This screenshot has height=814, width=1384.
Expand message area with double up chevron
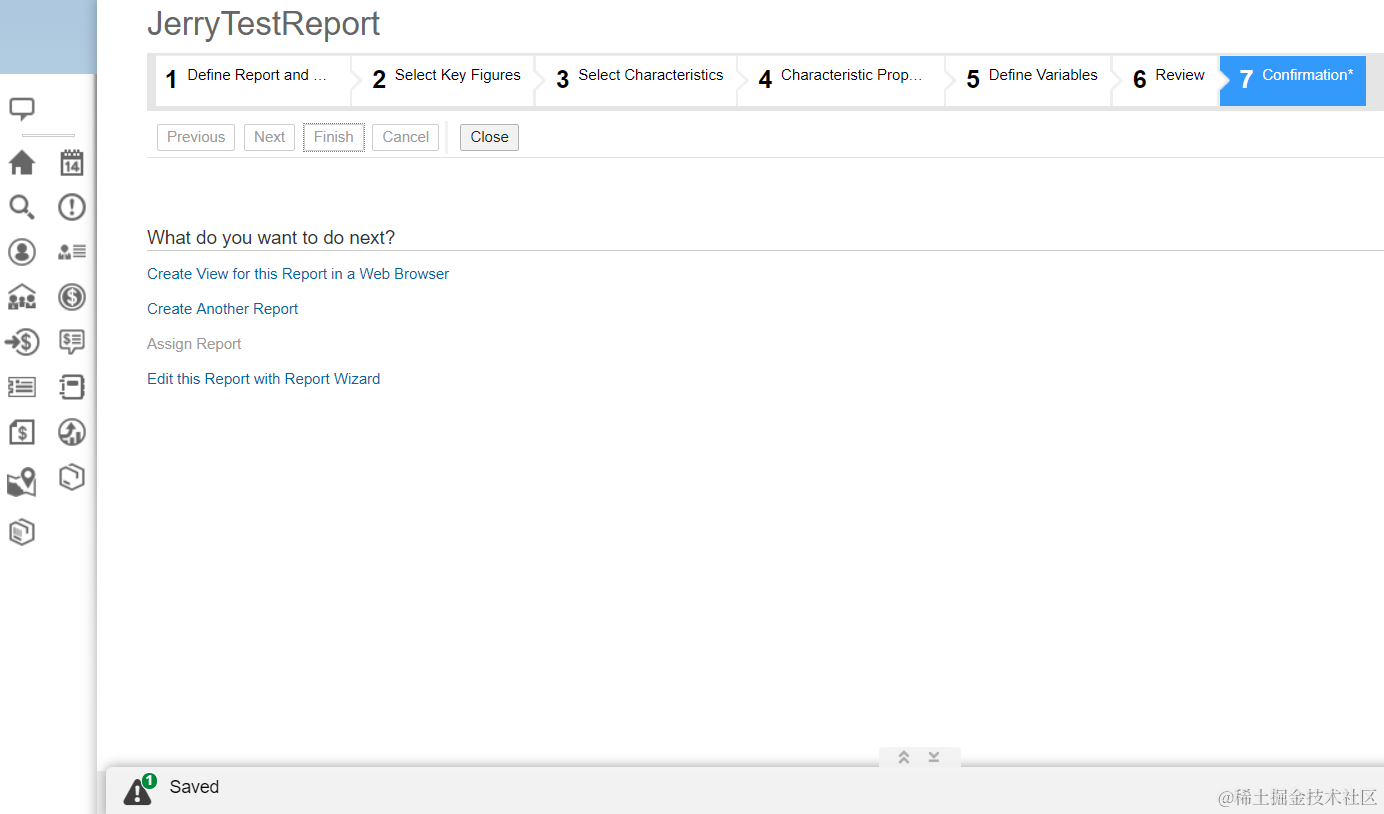tap(904, 757)
